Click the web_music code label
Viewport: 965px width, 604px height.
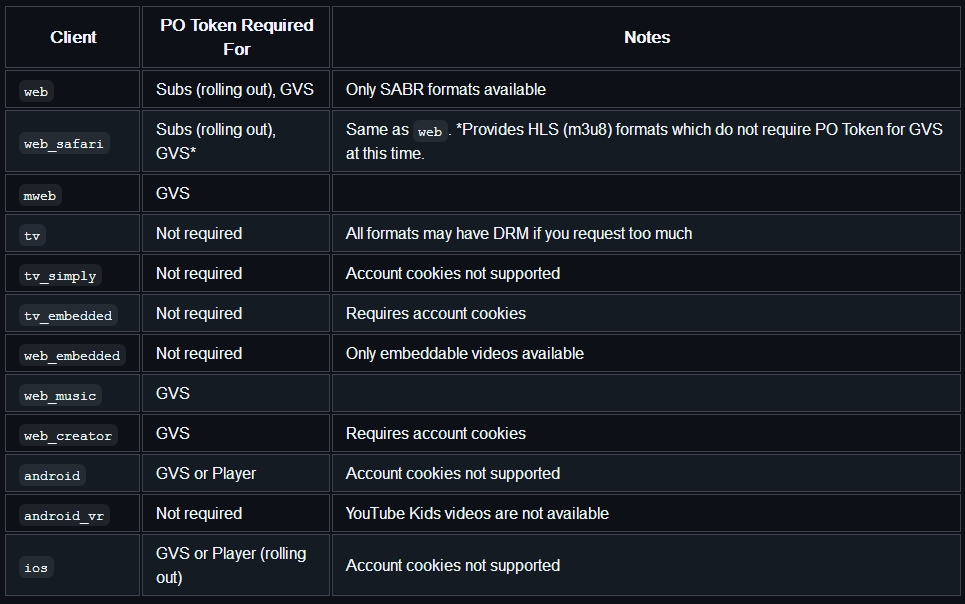click(60, 395)
